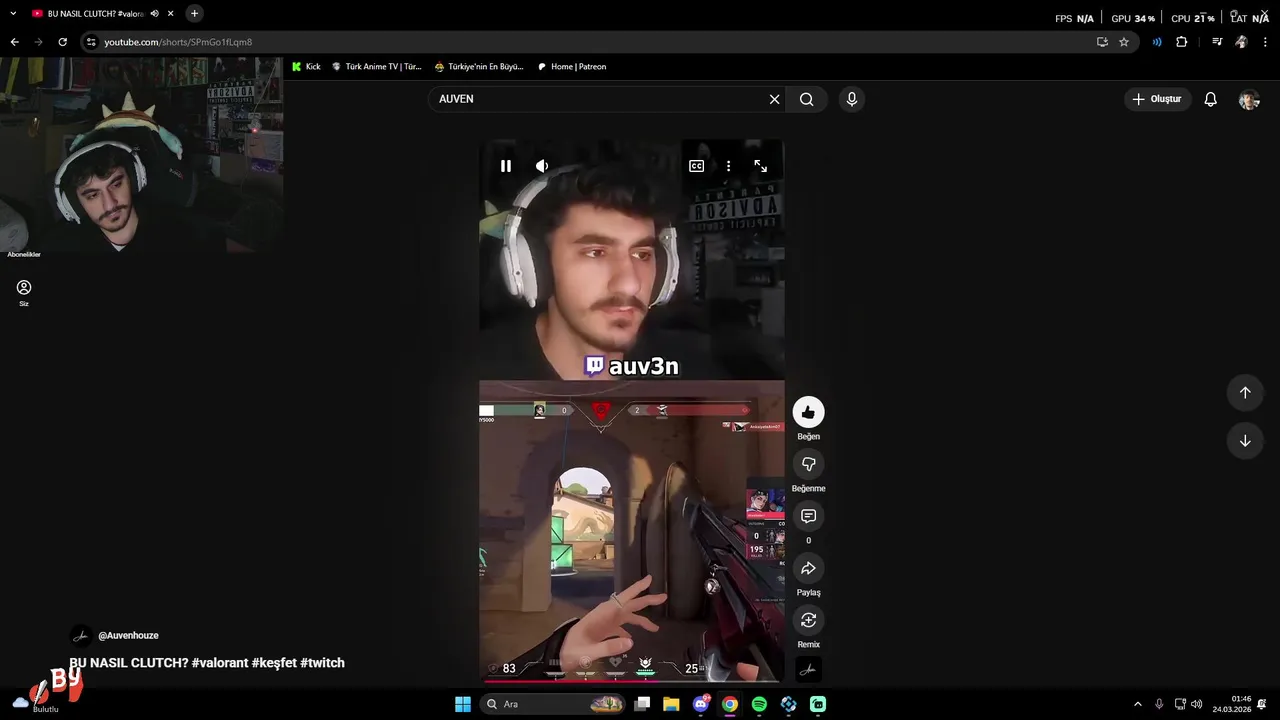Click the #valorant hashtag

219,663
